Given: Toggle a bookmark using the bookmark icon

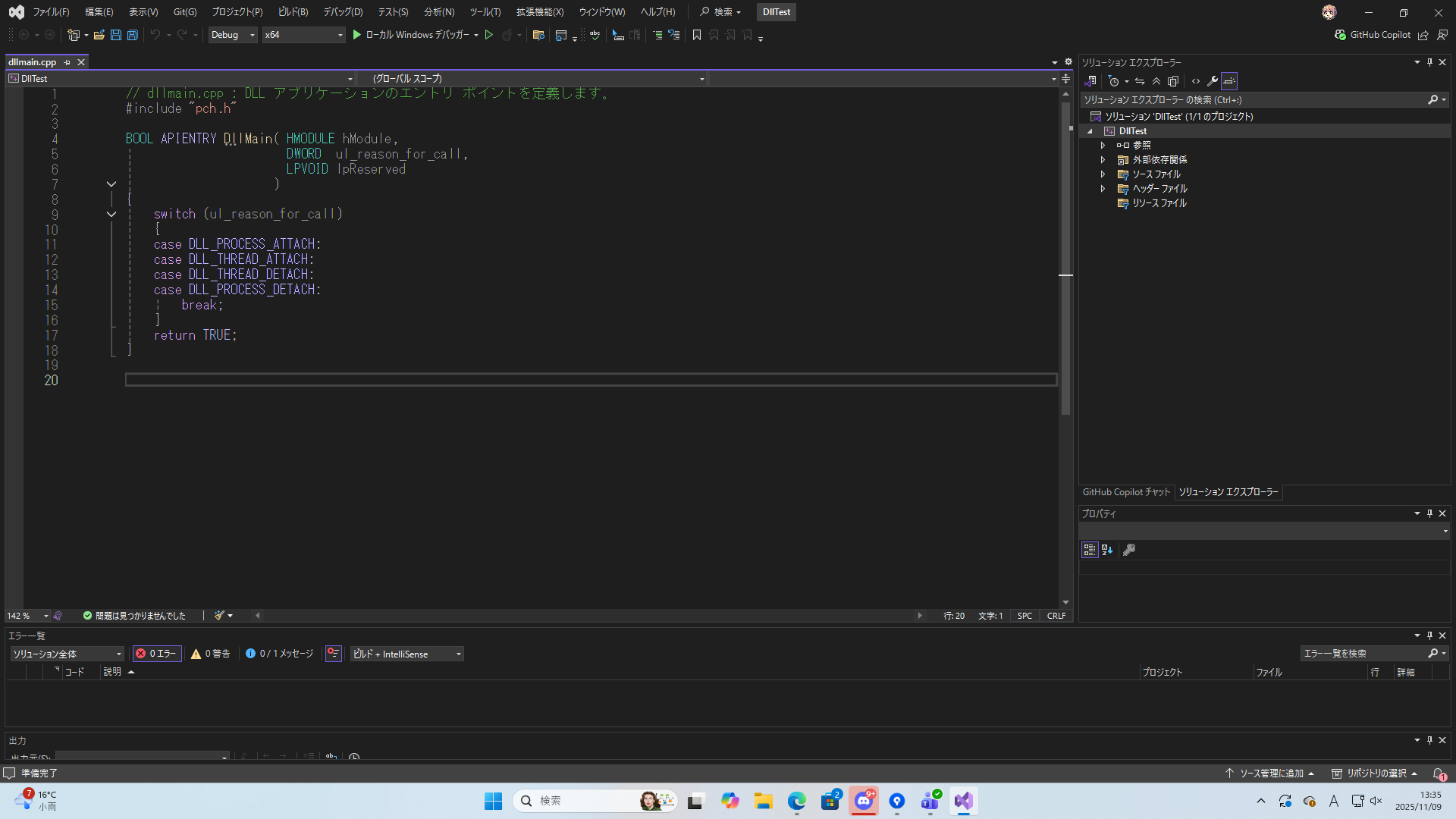Looking at the screenshot, I should tap(696, 35).
